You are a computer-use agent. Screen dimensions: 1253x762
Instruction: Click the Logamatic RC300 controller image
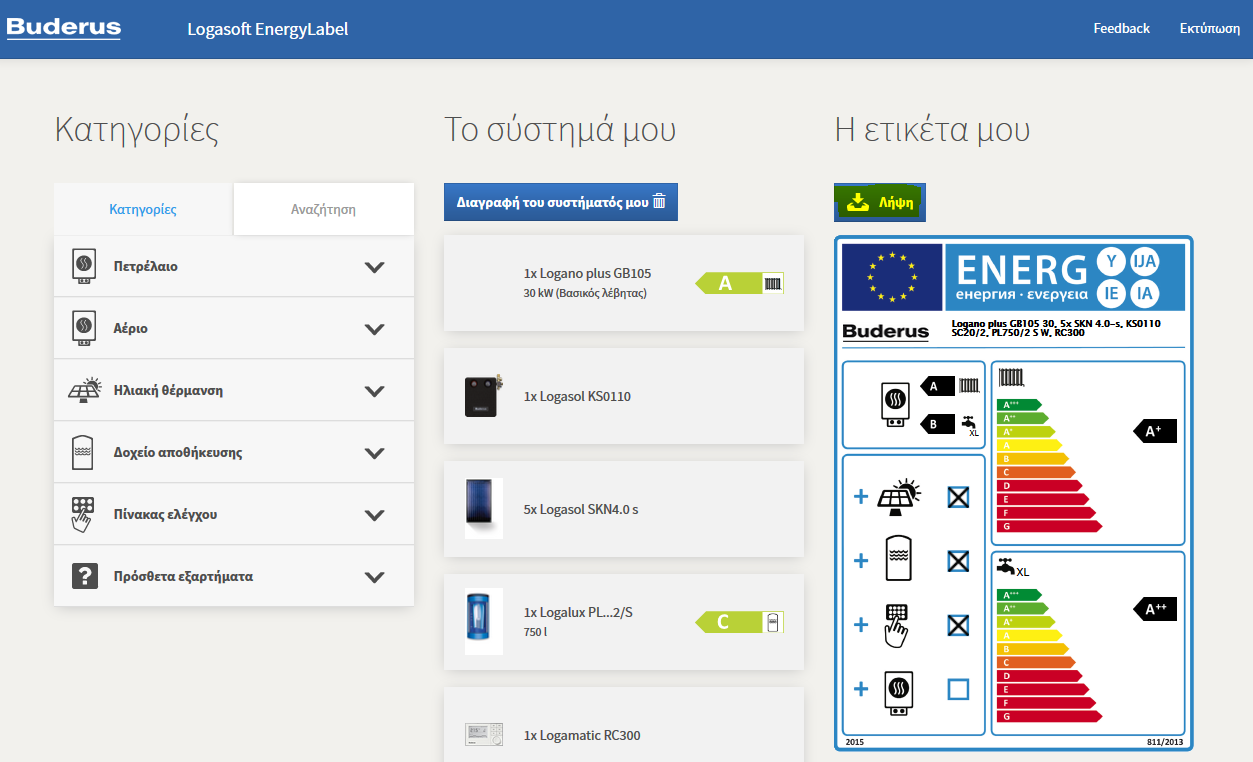pyautogui.click(x=484, y=735)
